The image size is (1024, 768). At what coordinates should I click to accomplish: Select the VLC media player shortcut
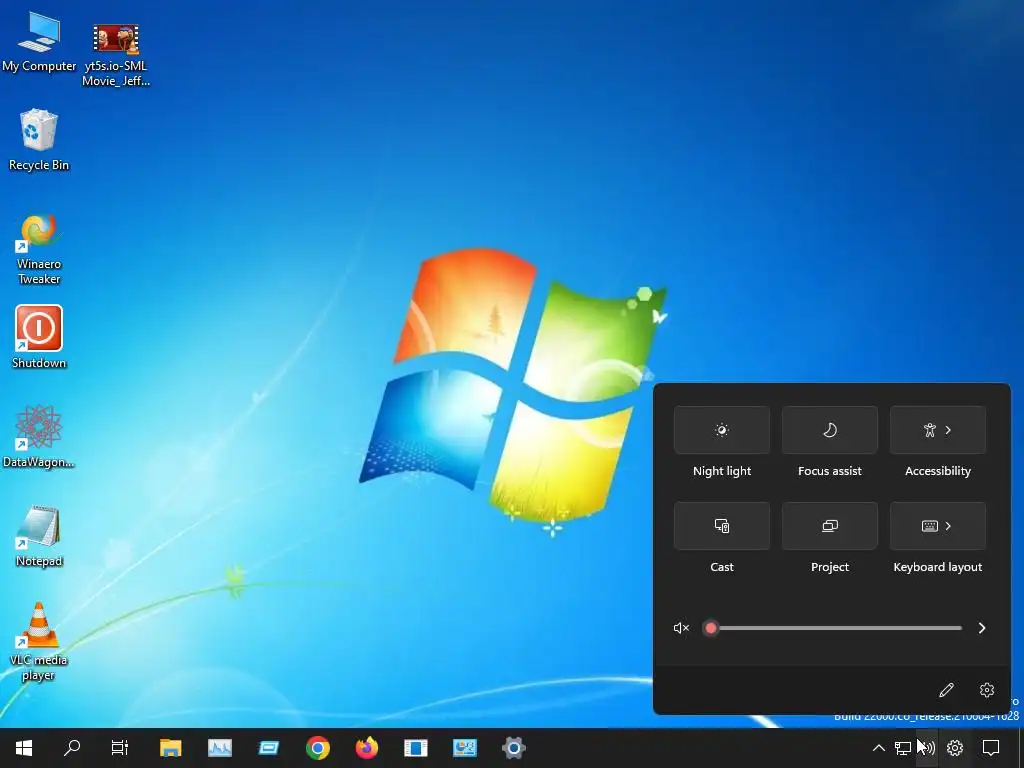point(39,641)
